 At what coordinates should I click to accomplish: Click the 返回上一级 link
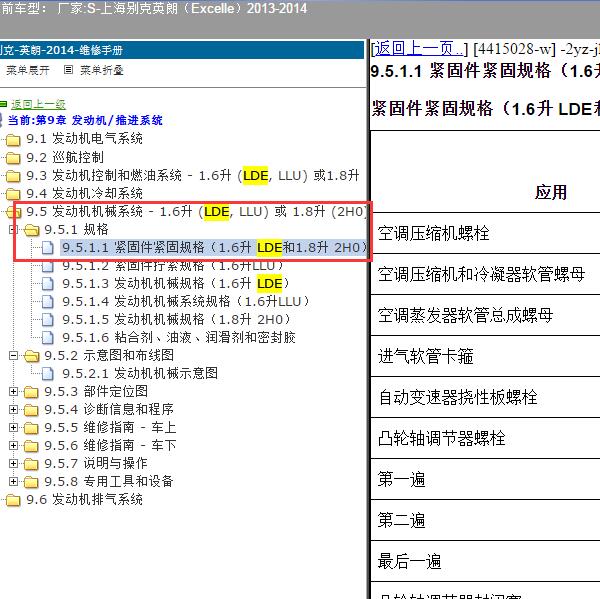tap(38, 104)
